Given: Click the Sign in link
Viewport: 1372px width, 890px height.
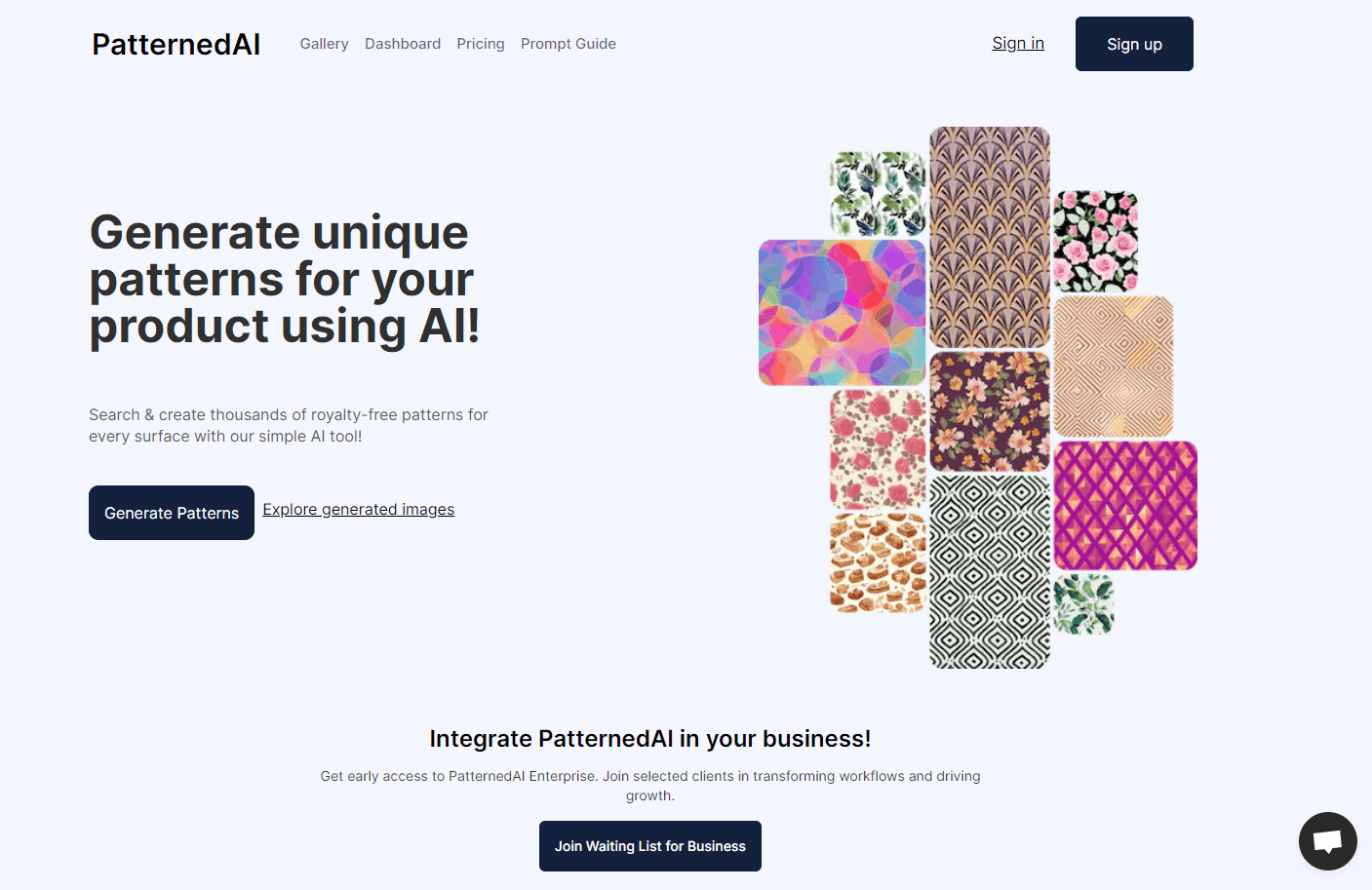Looking at the screenshot, I should coord(1018,43).
